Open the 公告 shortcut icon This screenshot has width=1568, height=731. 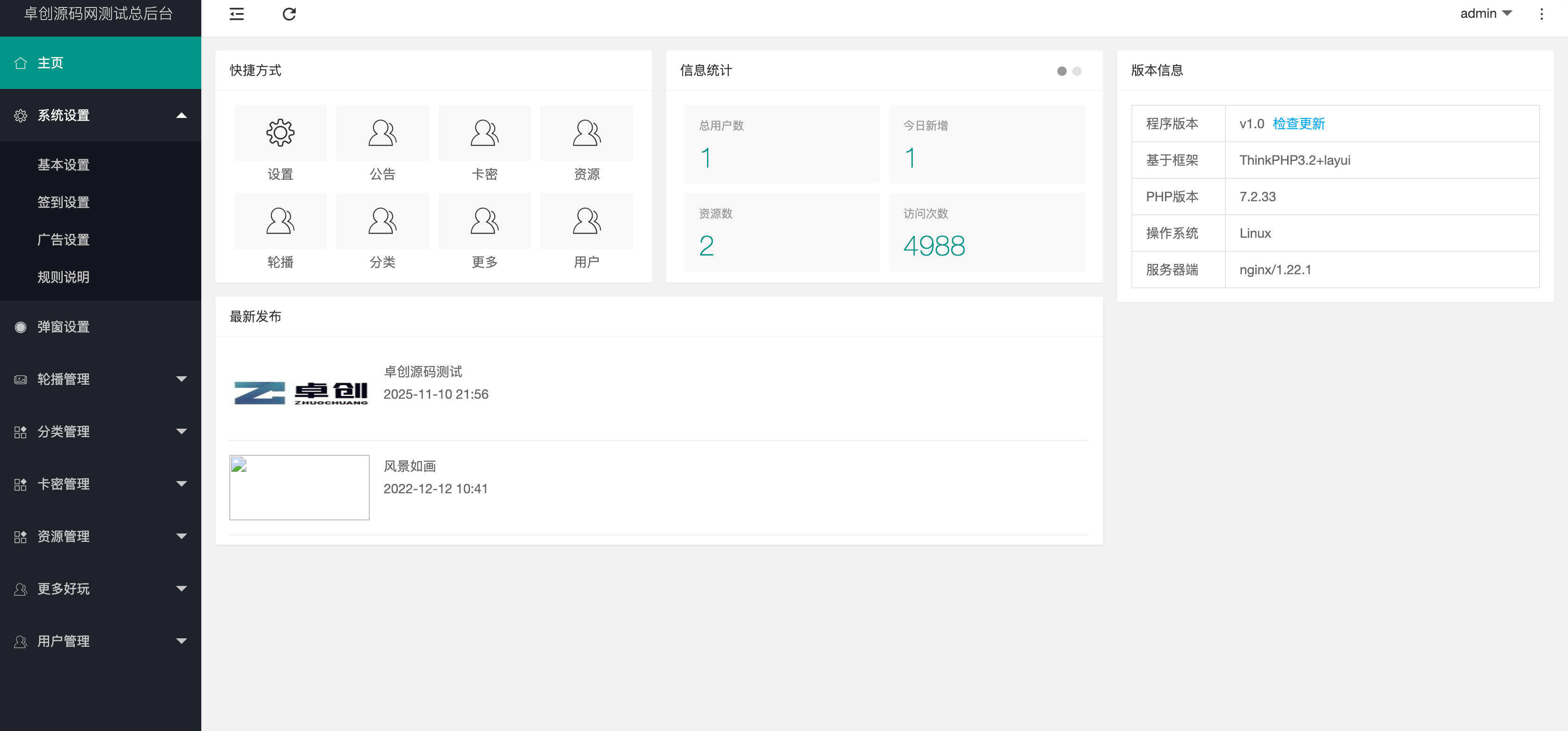tap(382, 133)
